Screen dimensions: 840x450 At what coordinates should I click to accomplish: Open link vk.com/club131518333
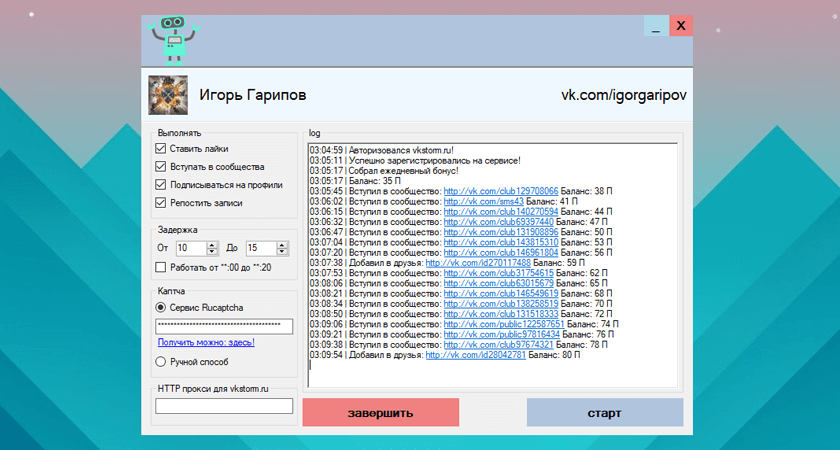click(501, 313)
